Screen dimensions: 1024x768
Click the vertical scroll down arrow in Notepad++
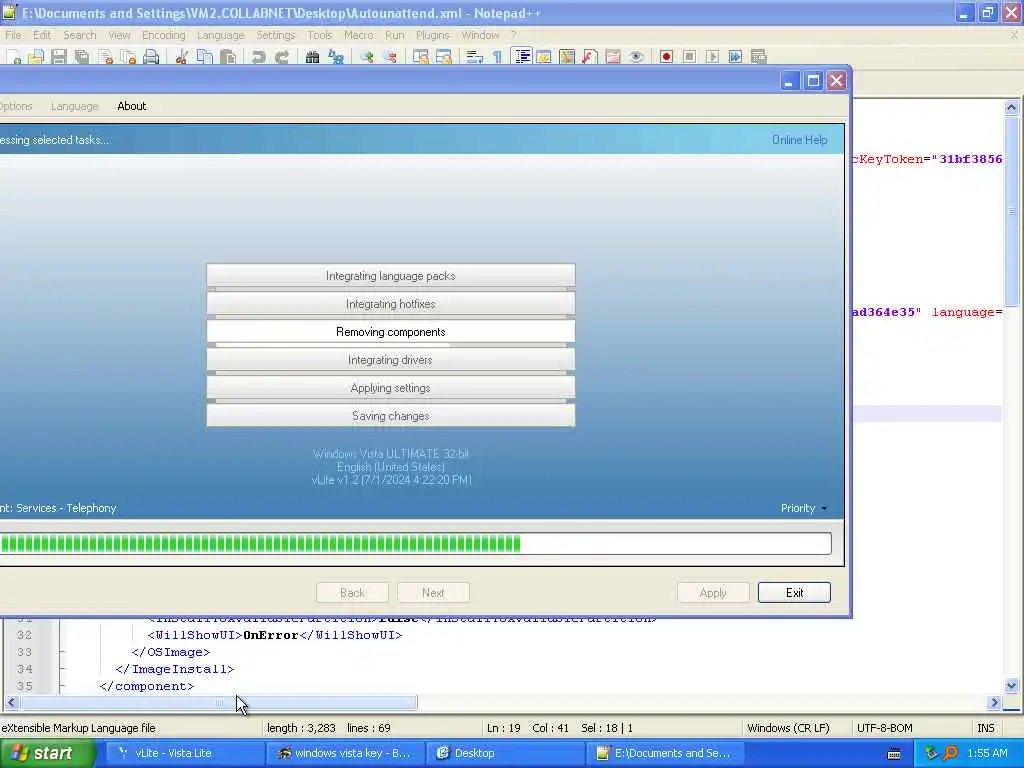tap(1012, 686)
